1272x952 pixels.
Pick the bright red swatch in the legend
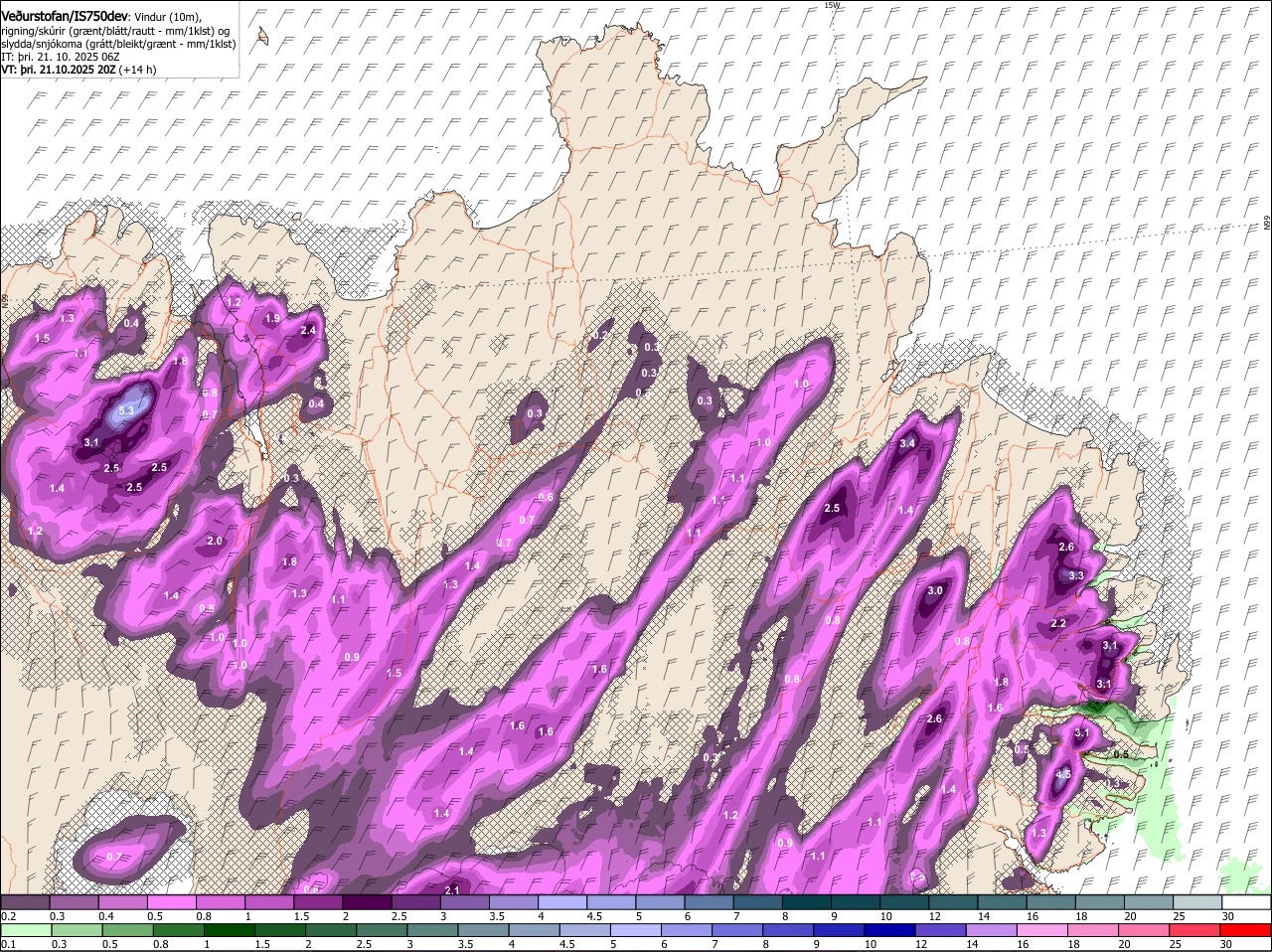click(1246, 930)
